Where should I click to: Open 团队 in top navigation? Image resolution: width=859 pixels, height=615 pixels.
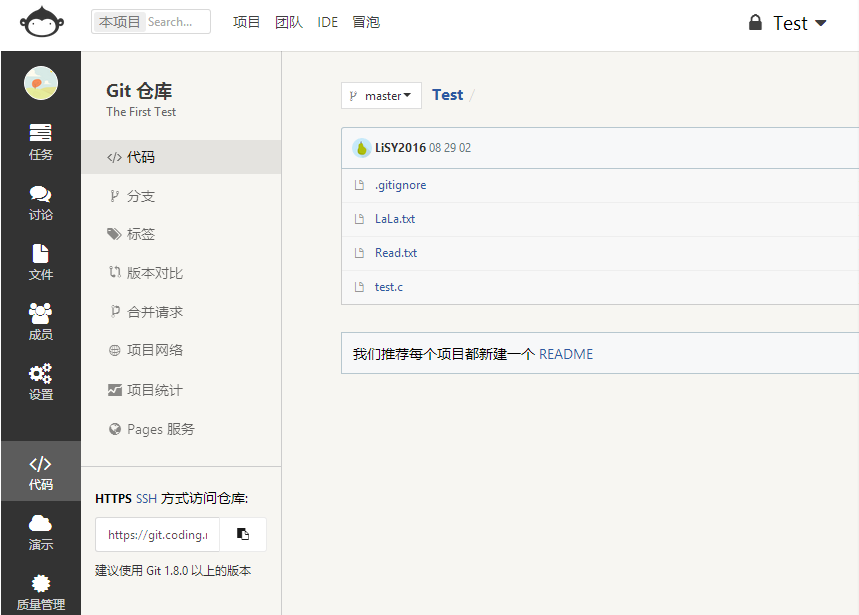(289, 22)
